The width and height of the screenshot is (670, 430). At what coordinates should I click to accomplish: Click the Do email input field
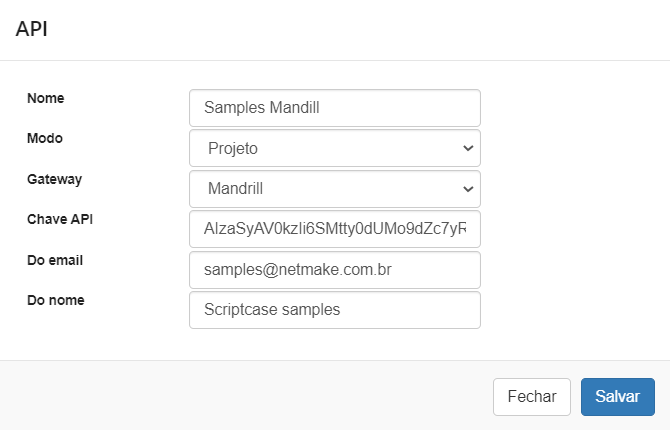pos(334,269)
